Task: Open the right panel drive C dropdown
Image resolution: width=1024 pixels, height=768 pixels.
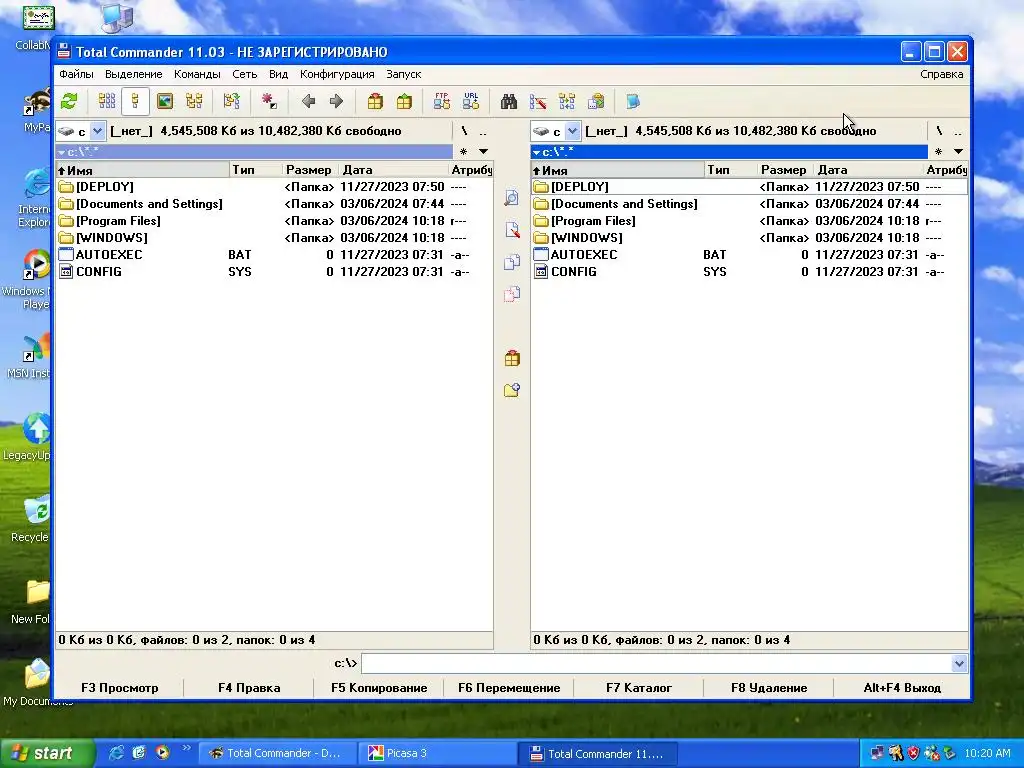Action: click(573, 131)
